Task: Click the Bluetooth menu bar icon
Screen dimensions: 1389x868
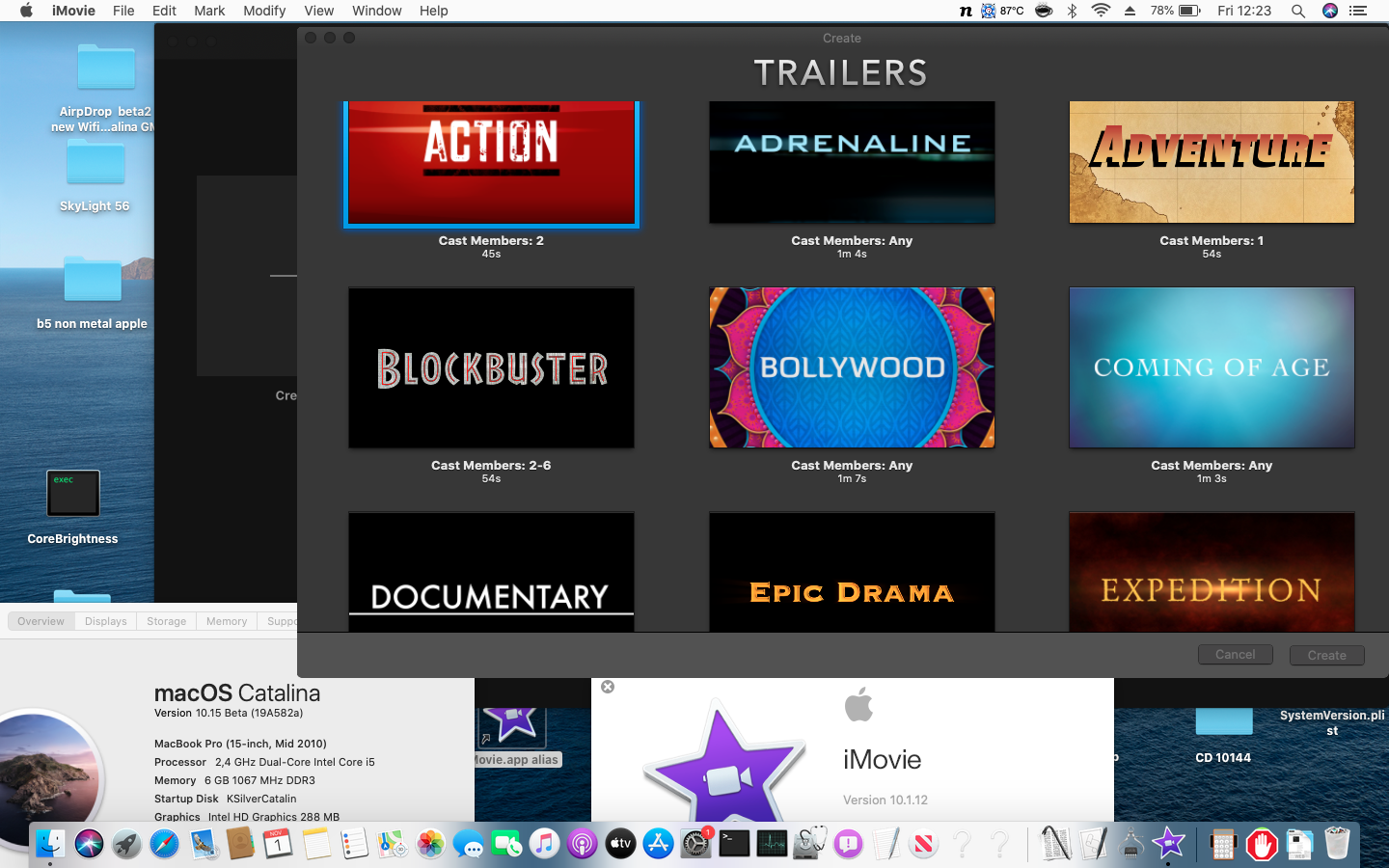Action: click(x=1072, y=11)
